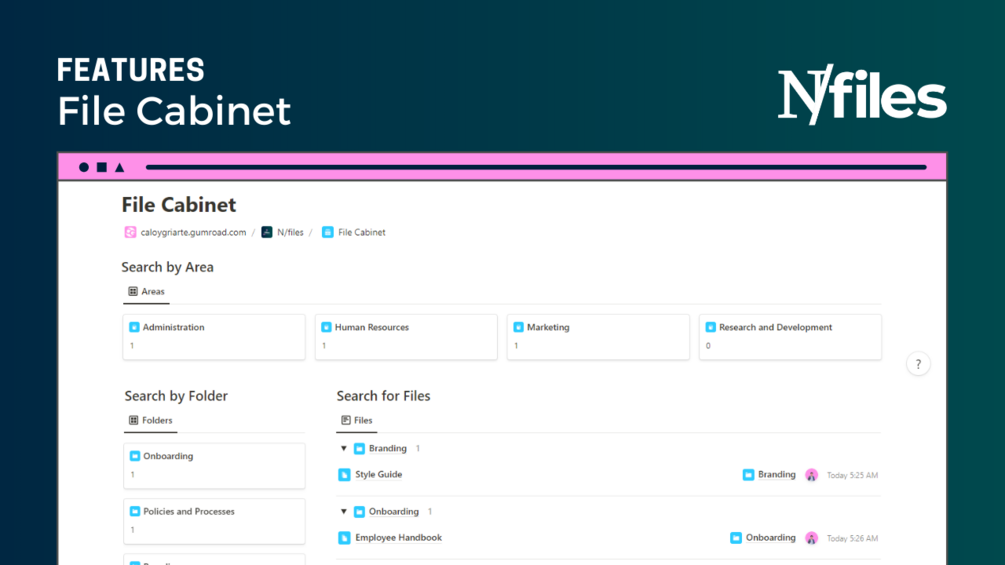This screenshot has height=565, width=1005.
Task: Click Onboarding tag in Employee Handbook row
Action: (x=770, y=537)
